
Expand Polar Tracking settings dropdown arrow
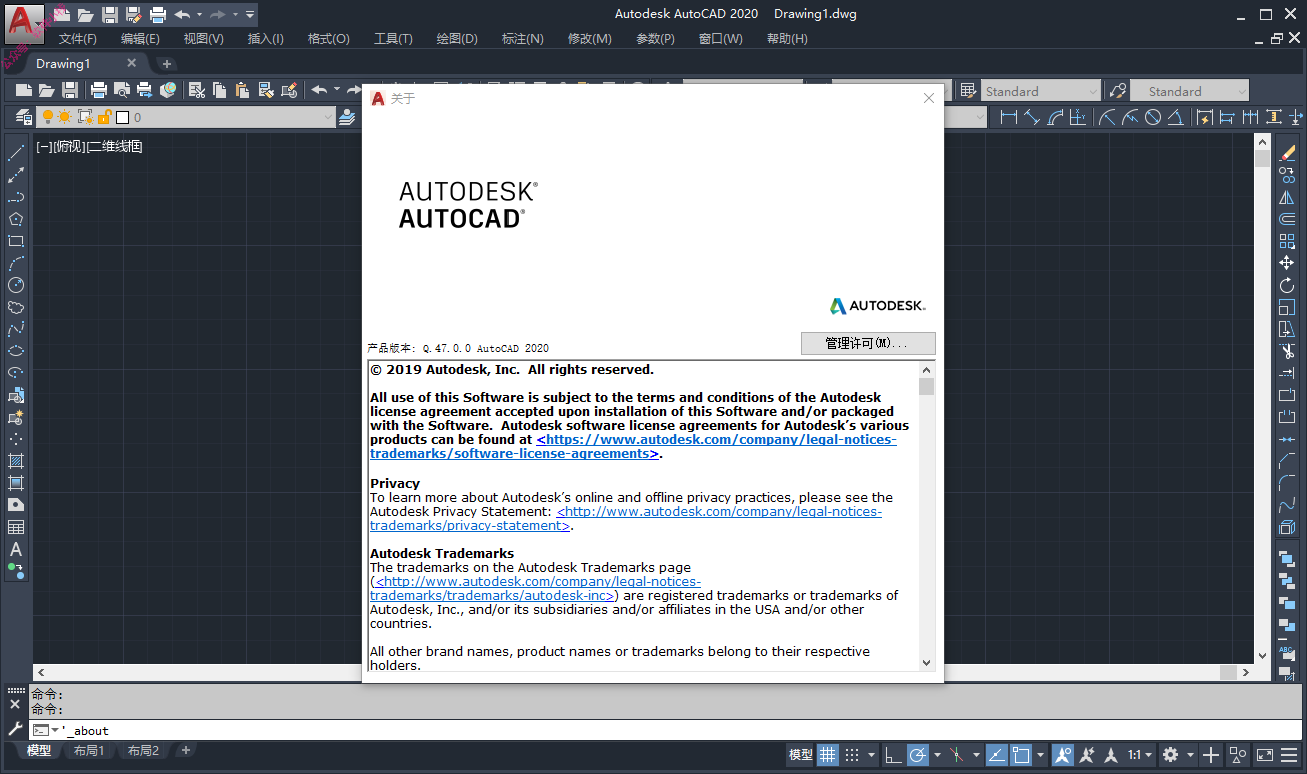[935, 755]
